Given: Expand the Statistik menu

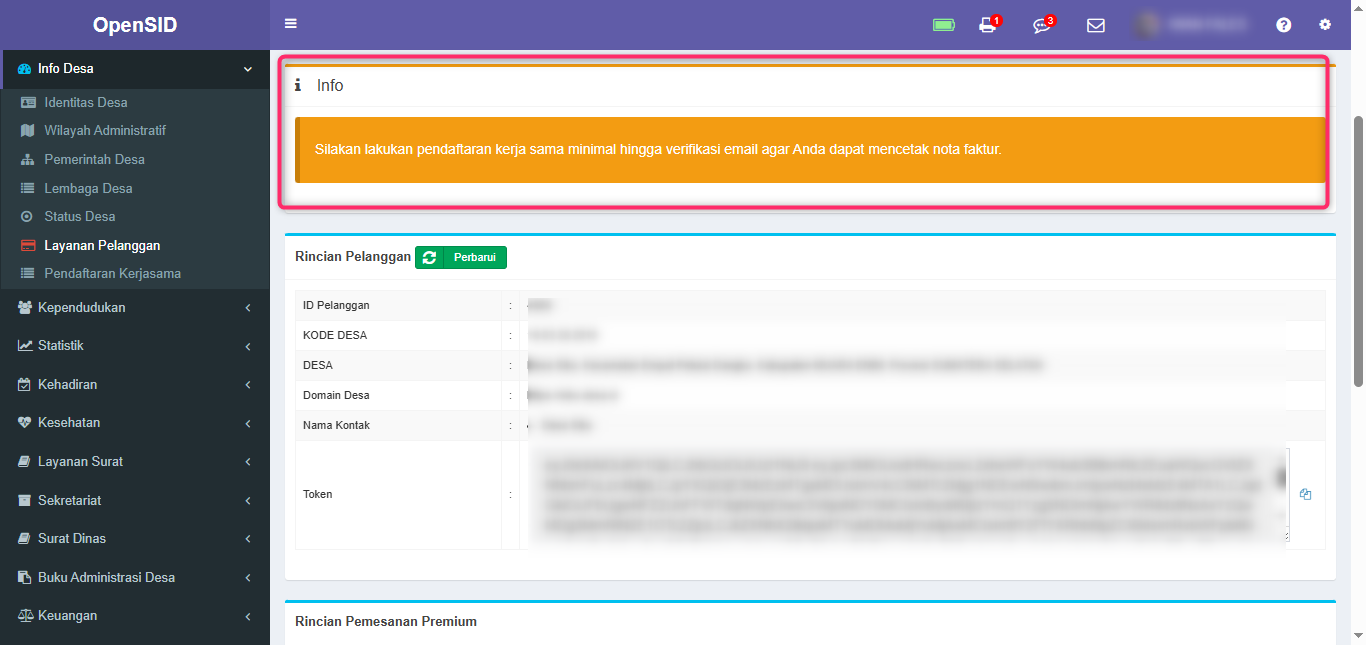Looking at the screenshot, I should point(135,346).
